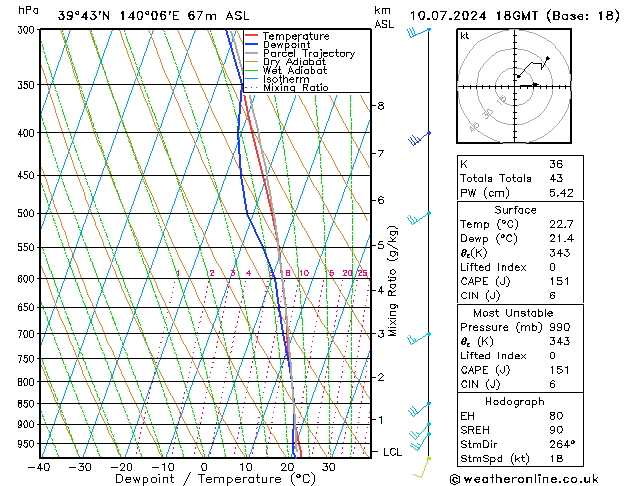The width and height of the screenshot is (629, 486).
Task: Click the wind barb at 300 hPa
Action: point(419,32)
